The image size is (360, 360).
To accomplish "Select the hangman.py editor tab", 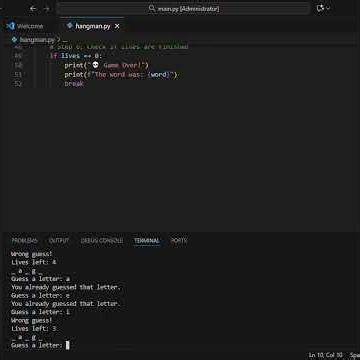I will 92,26.
